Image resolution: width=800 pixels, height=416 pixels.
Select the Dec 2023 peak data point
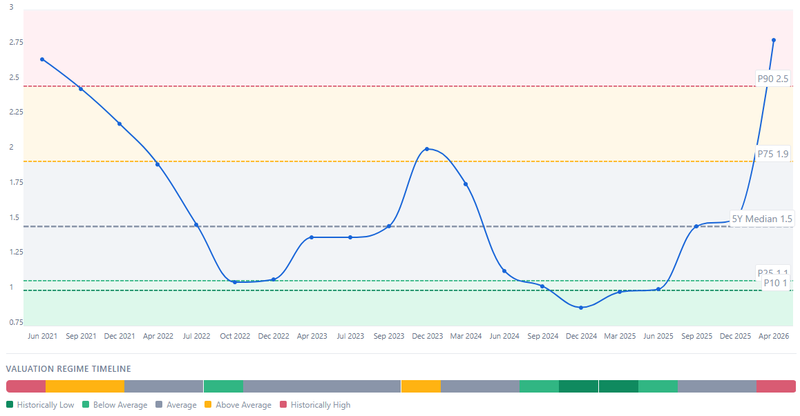point(427,149)
